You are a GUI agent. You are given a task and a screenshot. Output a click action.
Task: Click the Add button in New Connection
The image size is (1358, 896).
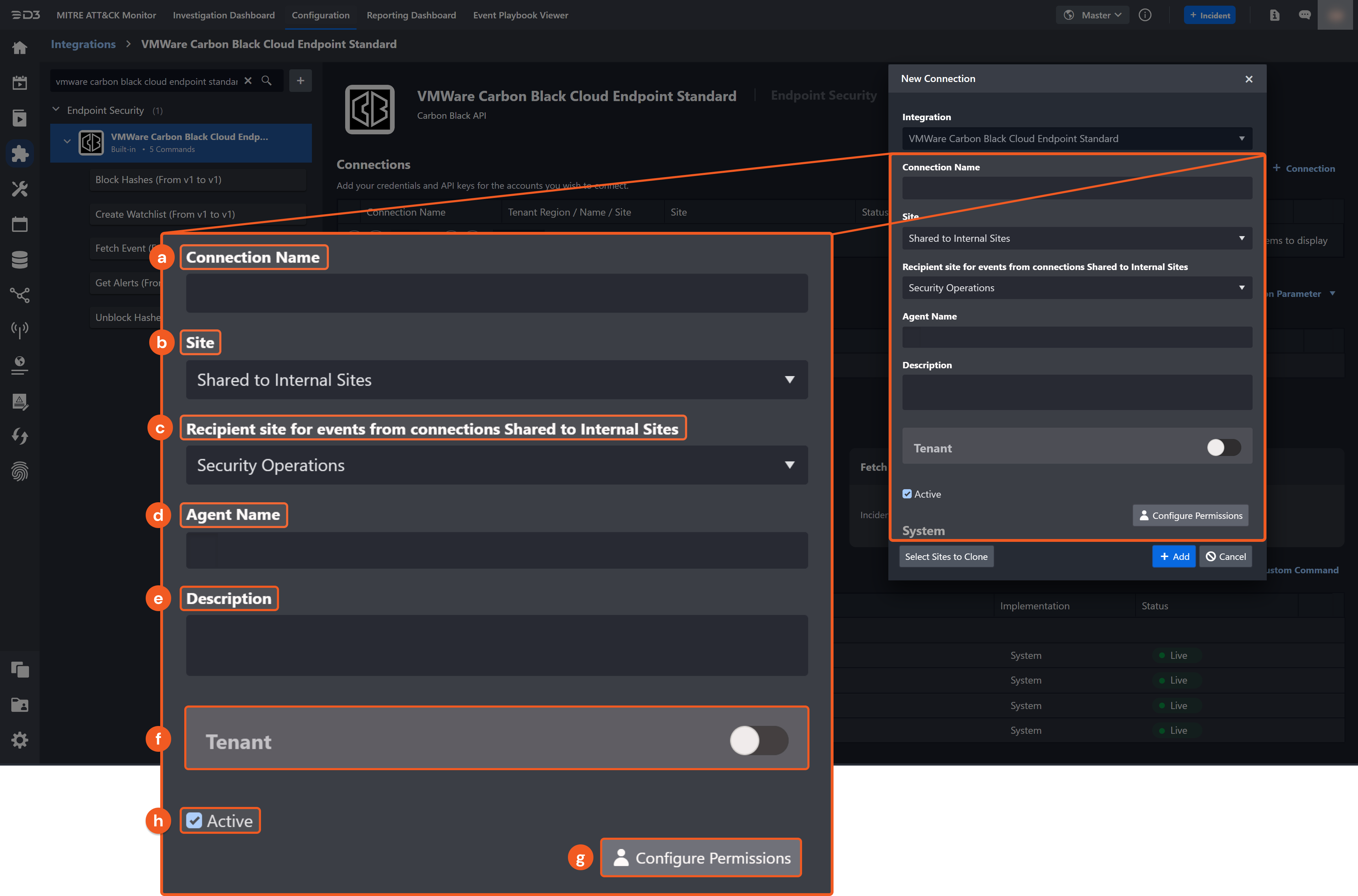[x=1173, y=557]
